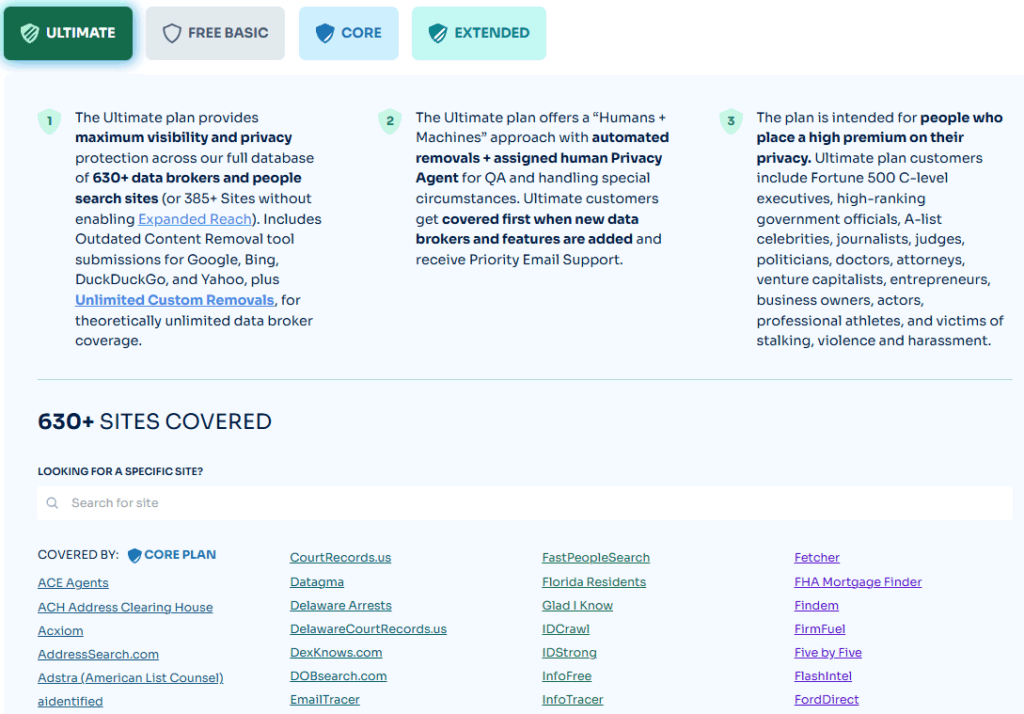This screenshot has height=714, width=1024.
Task: Click the green numbered circle labeled 1
Action: pyautogui.click(x=49, y=121)
